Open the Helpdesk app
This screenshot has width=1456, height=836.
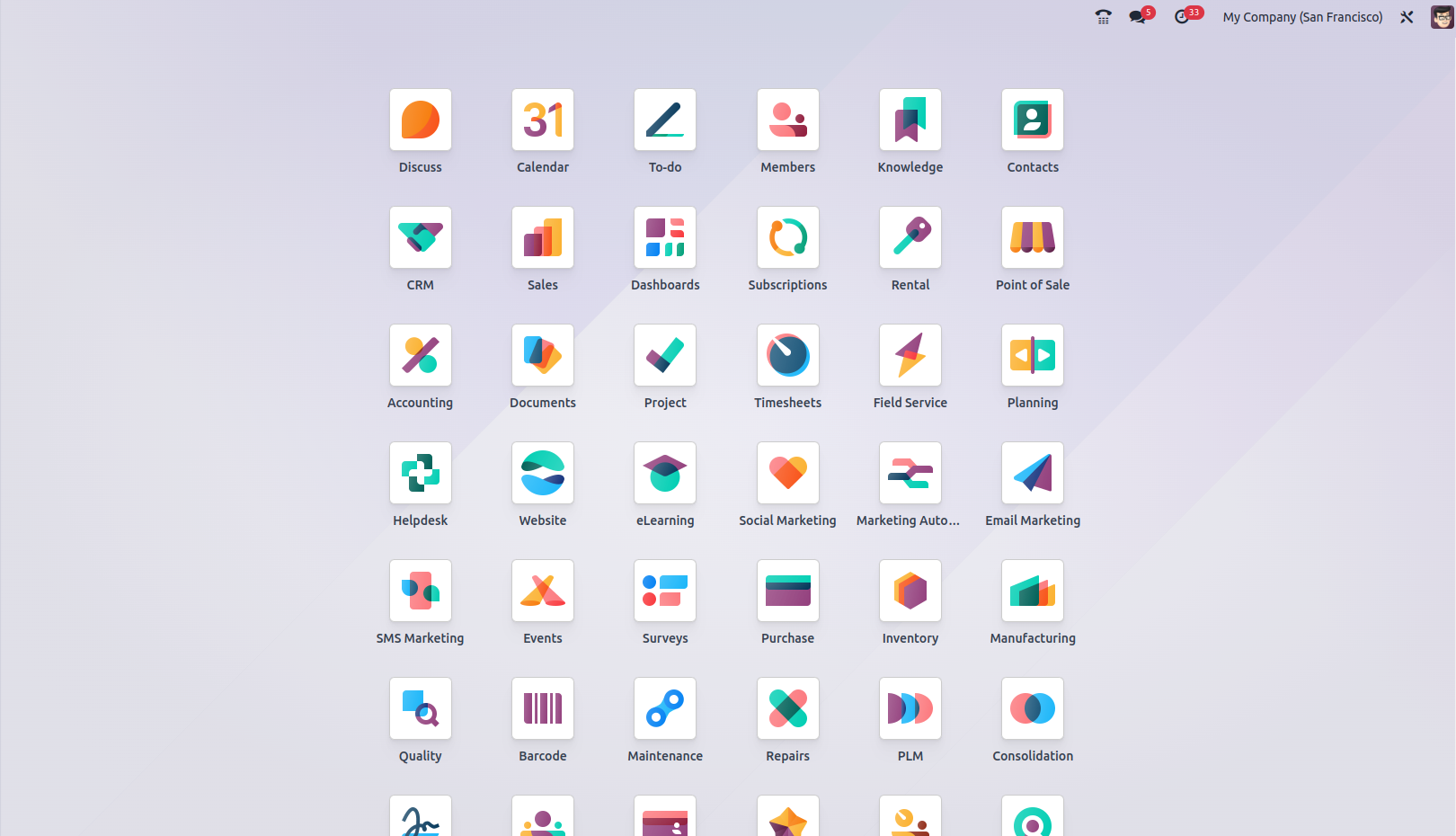(420, 474)
